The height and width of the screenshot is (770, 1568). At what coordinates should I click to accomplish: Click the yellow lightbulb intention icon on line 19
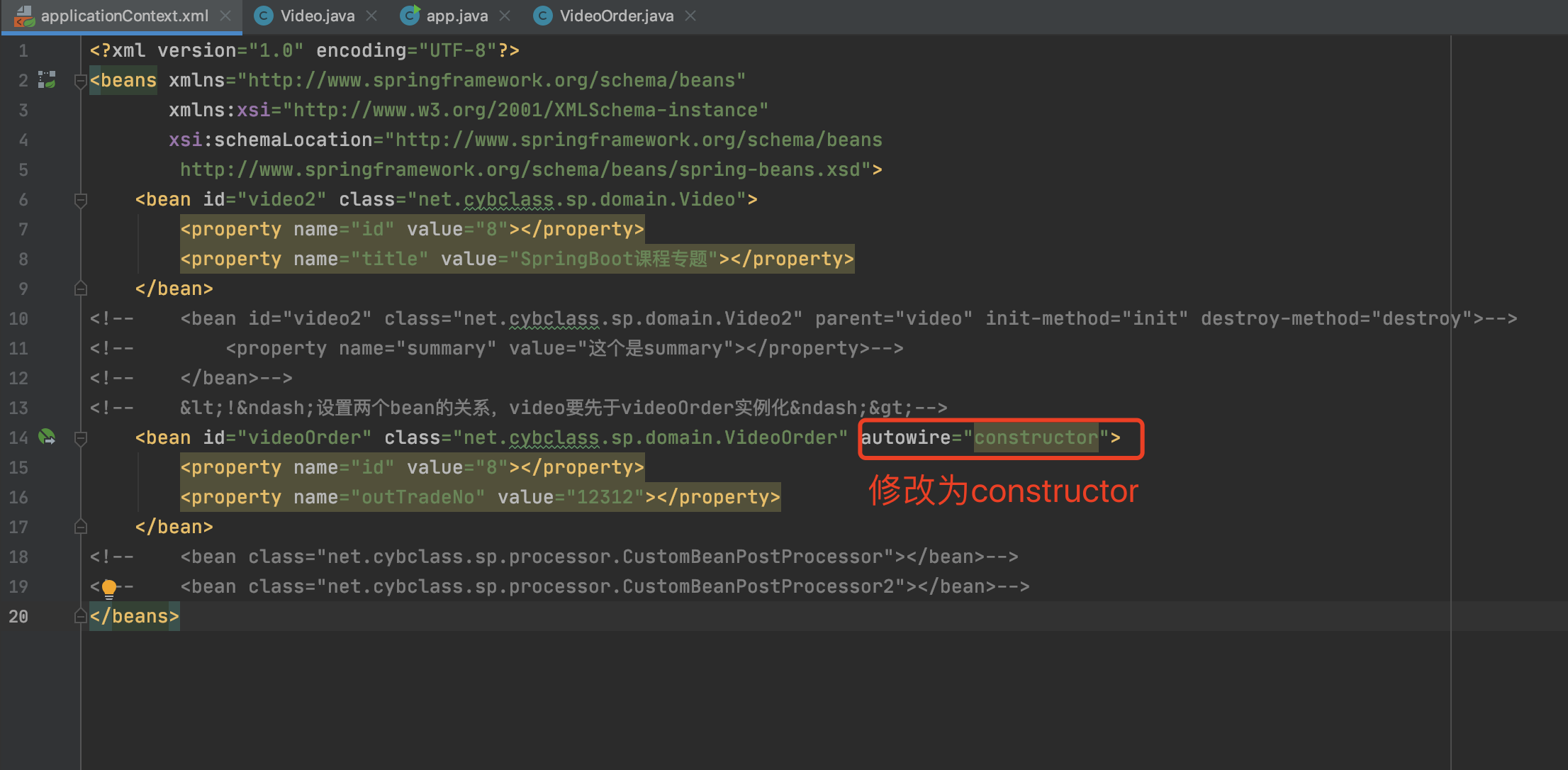pos(109,588)
